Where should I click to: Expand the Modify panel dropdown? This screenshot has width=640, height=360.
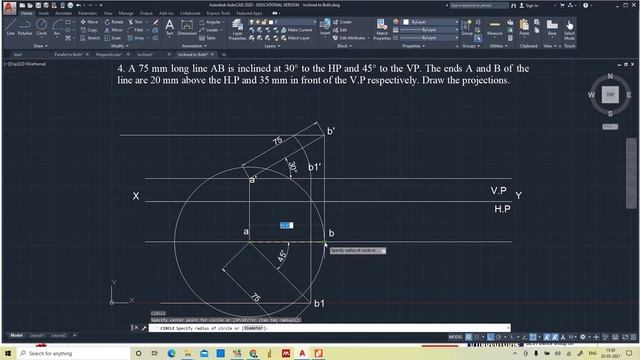[x=120, y=46]
